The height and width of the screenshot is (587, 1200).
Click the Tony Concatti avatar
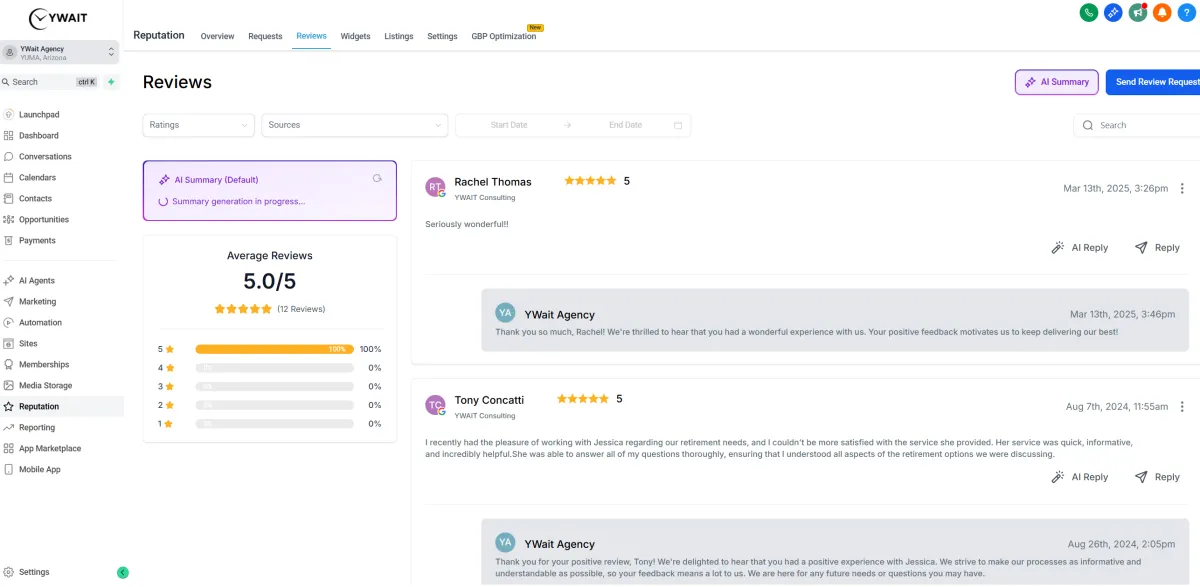click(435, 405)
